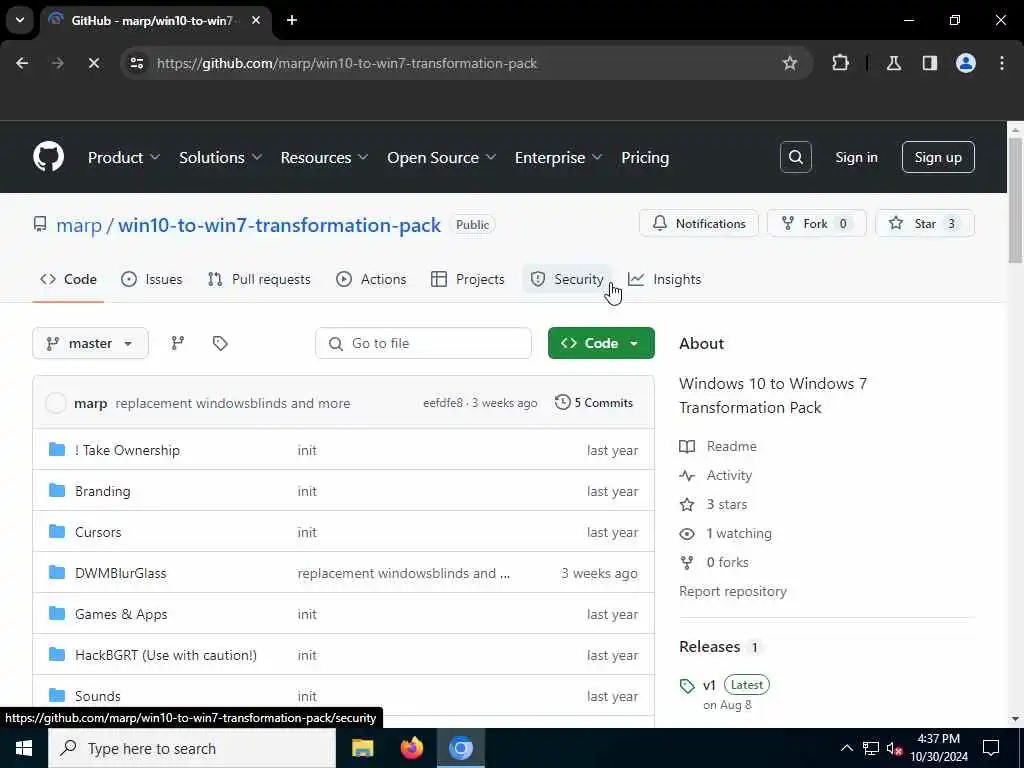Open the Chrome extensions puzzle icon
Viewport: 1024px width, 768px height.
(840, 63)
